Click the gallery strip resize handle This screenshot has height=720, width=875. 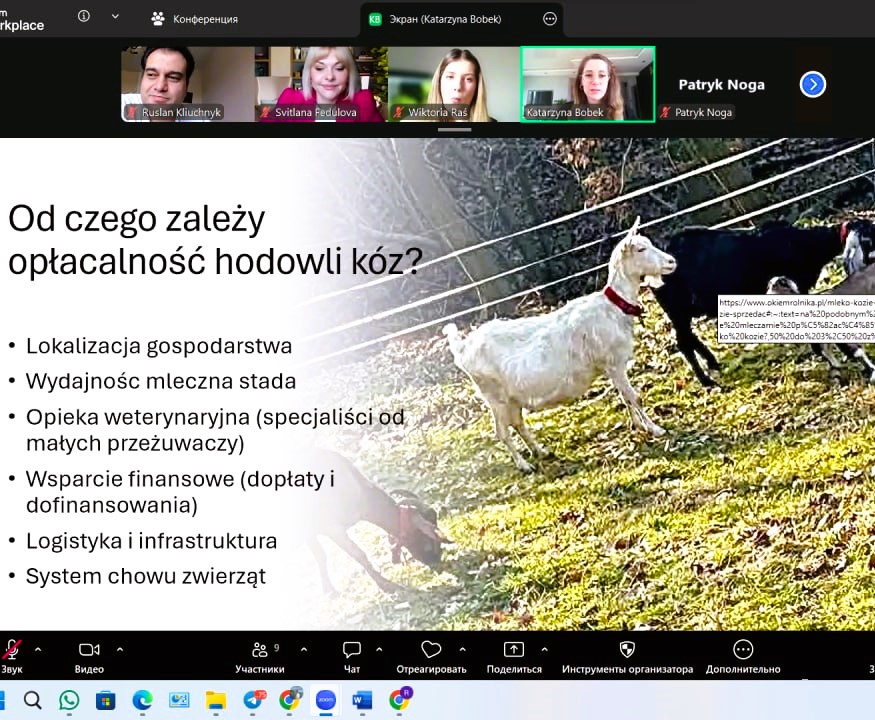[x=454, y=130]
